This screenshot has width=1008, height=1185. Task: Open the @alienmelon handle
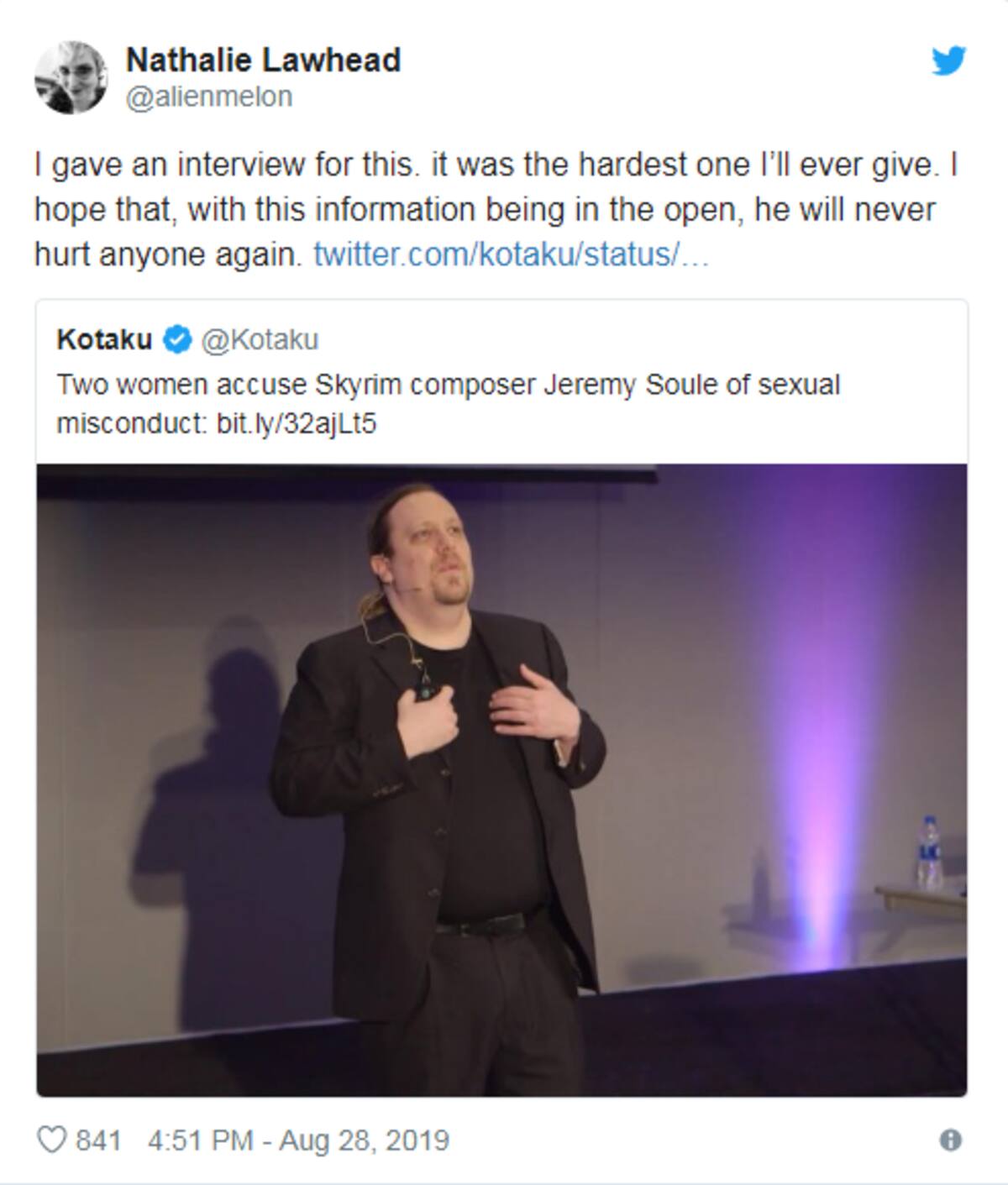(208, 97)
